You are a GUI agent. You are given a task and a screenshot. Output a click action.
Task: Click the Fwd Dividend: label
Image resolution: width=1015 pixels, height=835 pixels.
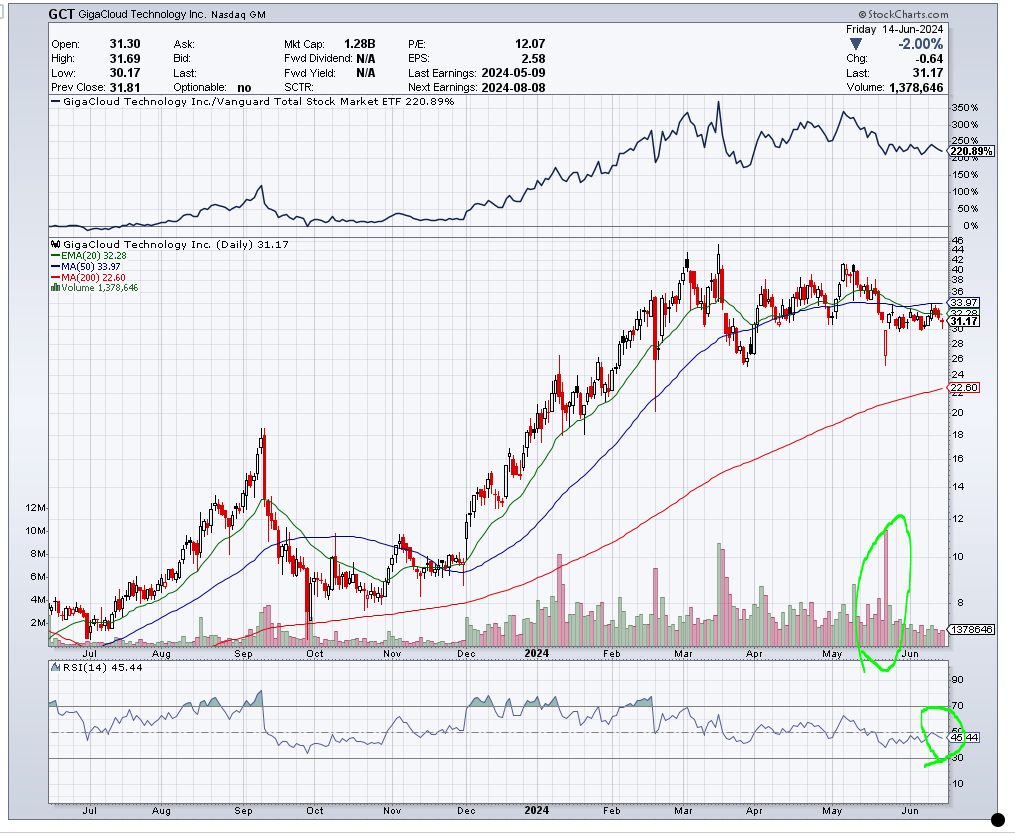(x=318, y=59)
